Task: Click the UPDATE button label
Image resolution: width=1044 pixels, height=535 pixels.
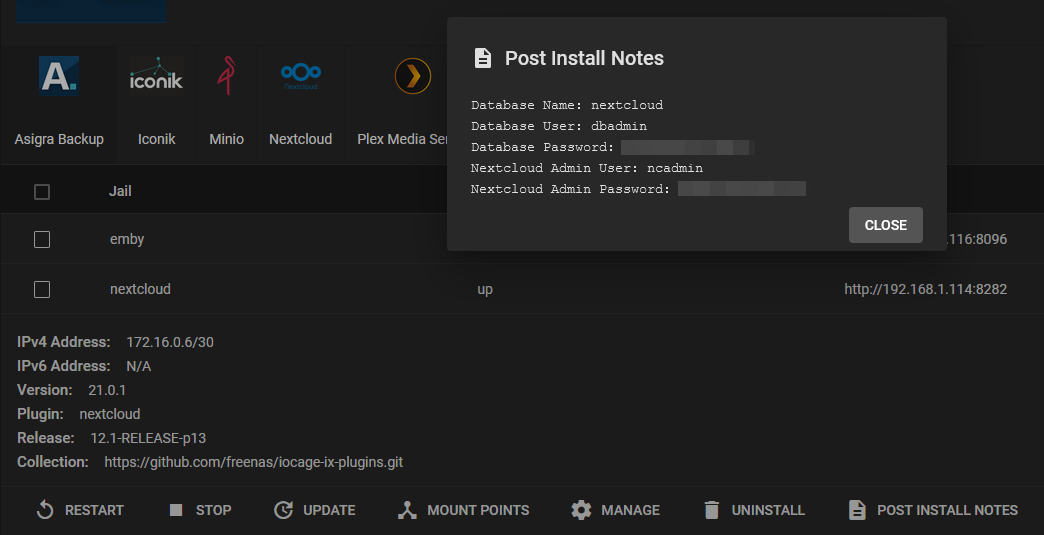Action: tap(329, 510)
